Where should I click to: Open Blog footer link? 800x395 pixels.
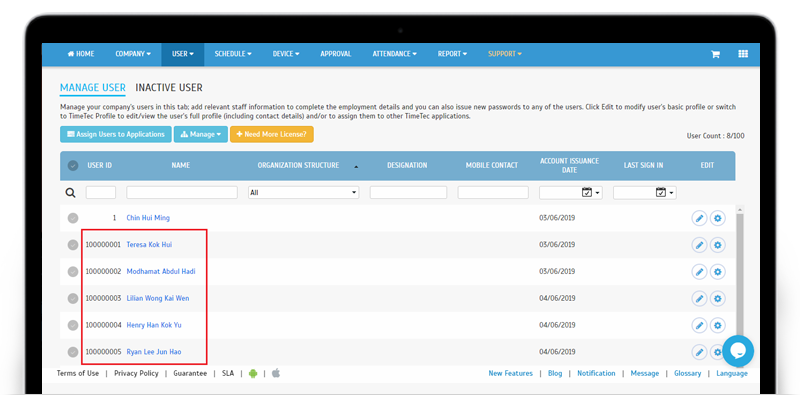coord(555,374)
